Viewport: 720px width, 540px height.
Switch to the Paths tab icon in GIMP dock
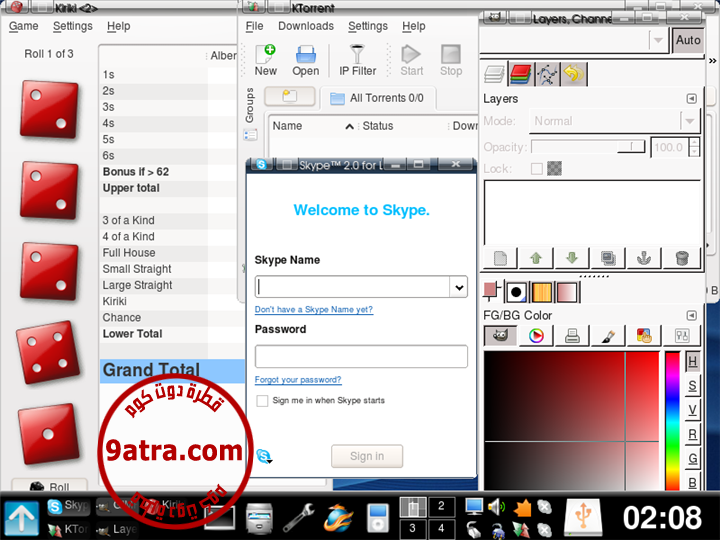click(547, 74)
